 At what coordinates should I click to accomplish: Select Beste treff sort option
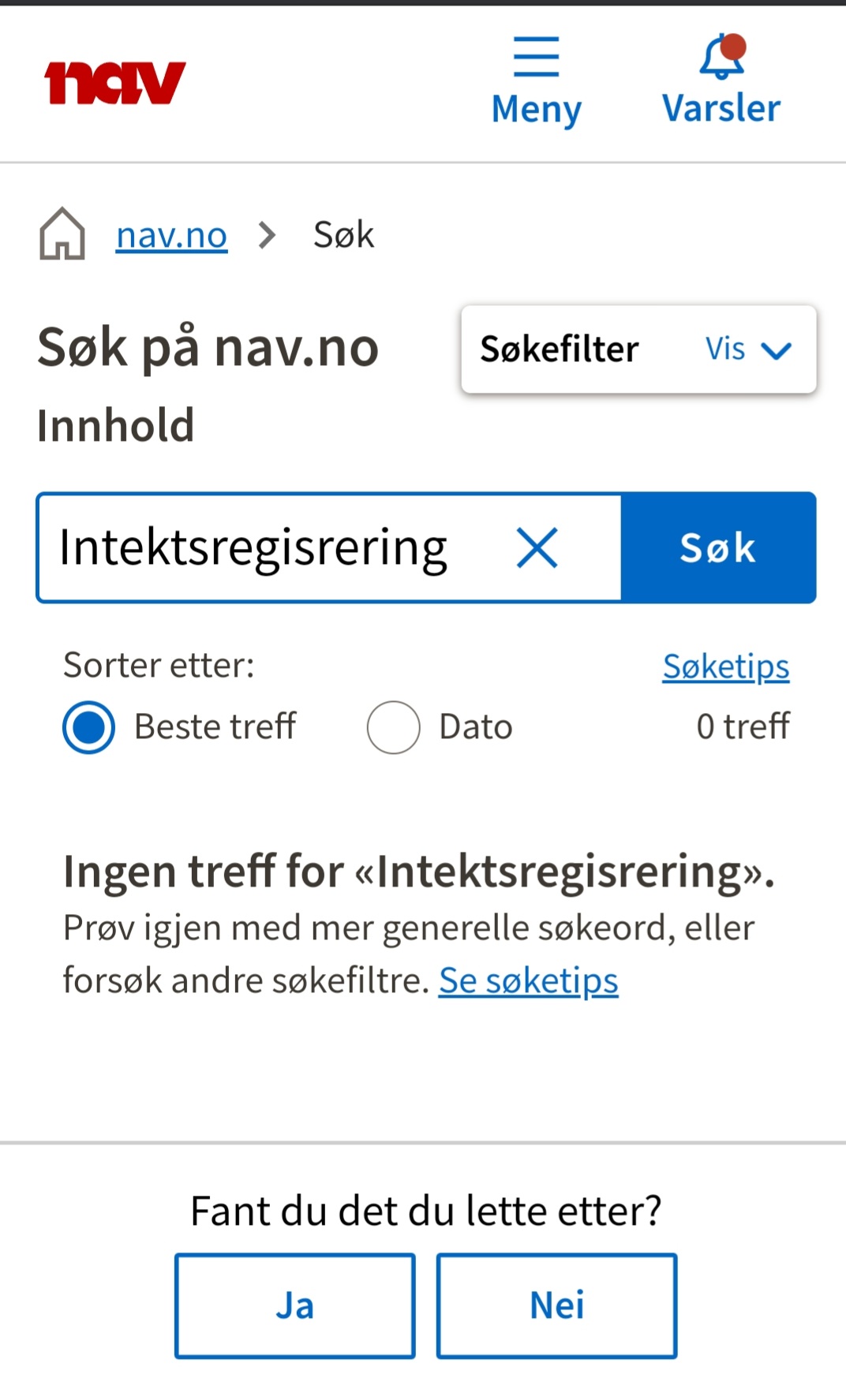[88, 727]
